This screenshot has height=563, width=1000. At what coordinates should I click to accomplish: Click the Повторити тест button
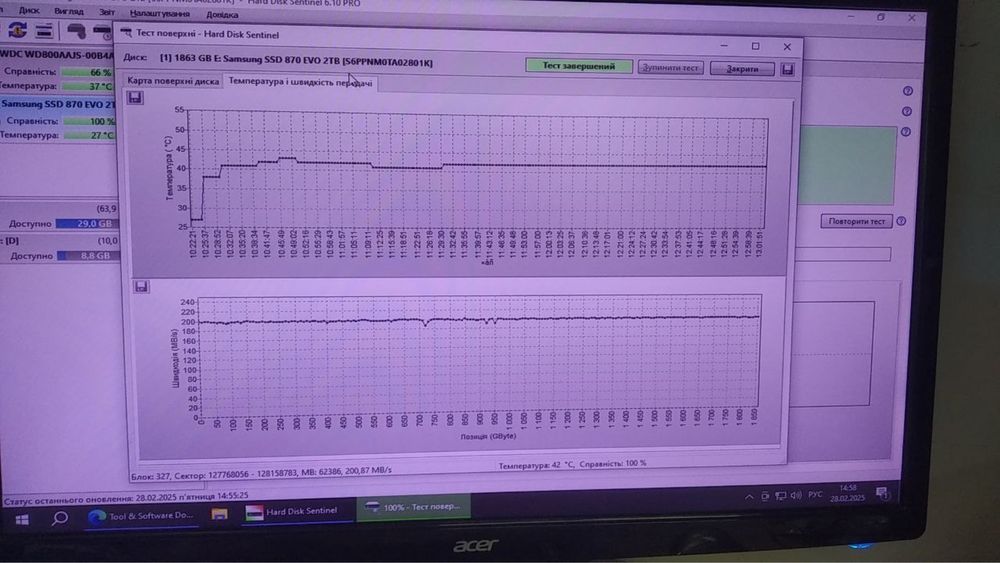(856, 221)
